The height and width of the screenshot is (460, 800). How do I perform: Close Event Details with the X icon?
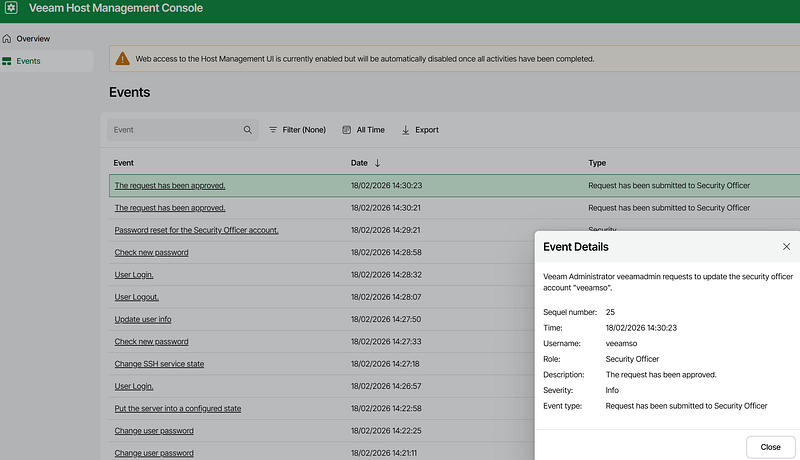pos(786,246)
